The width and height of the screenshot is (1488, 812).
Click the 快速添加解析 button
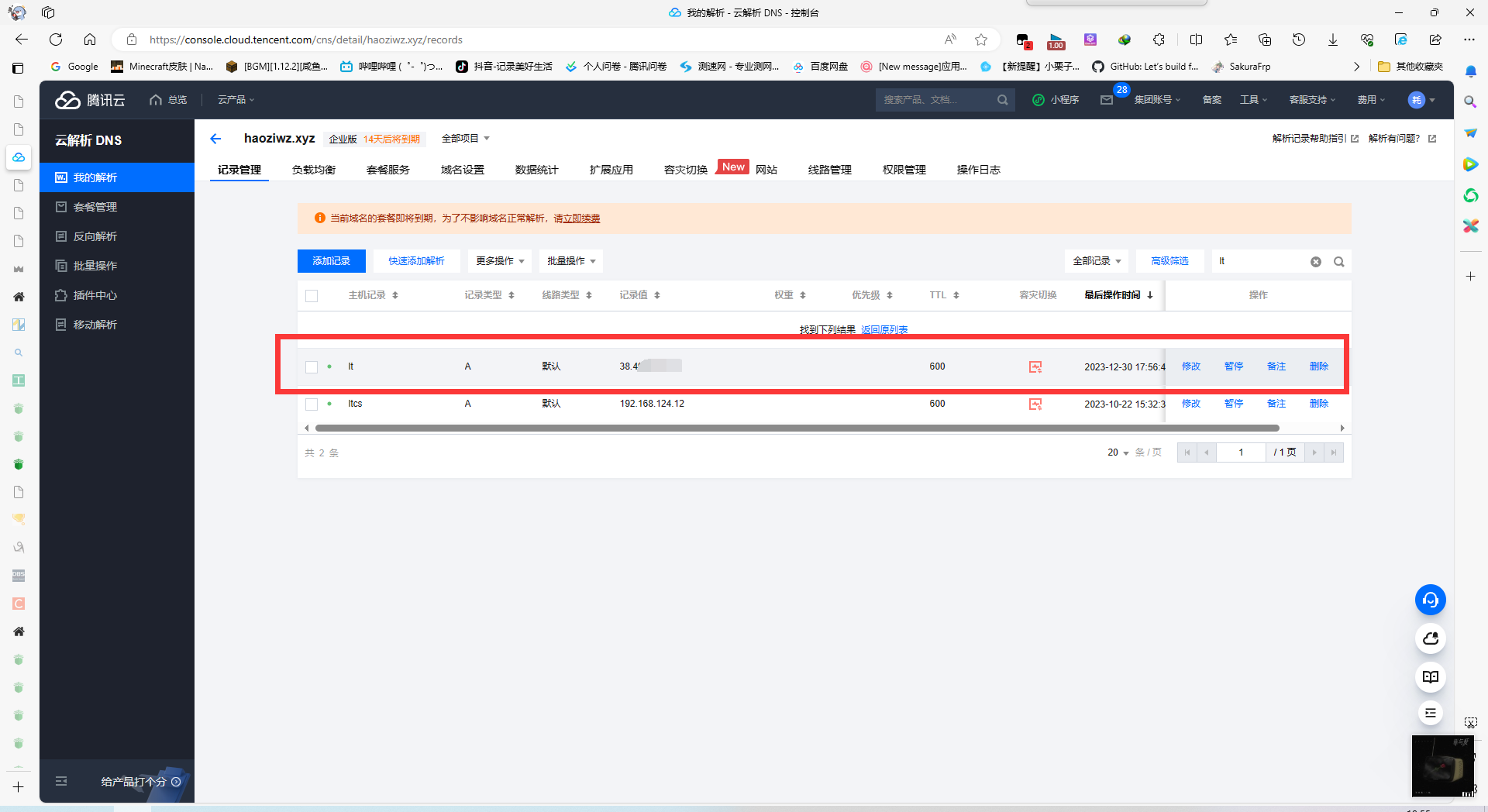tap(416, 261)
